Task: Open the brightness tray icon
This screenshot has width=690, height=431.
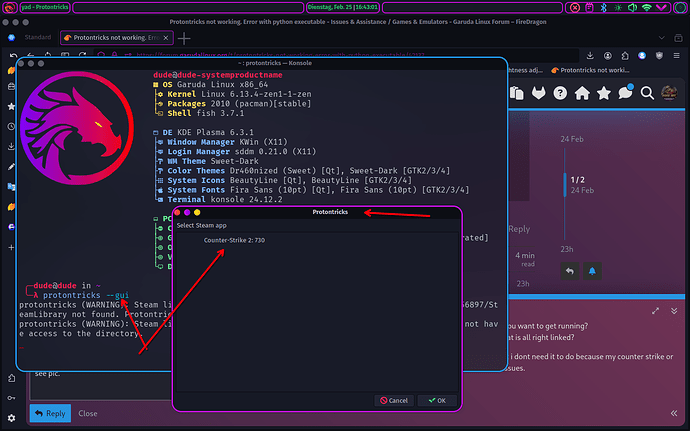Action: pyautogui.click(x=618, y=7)
